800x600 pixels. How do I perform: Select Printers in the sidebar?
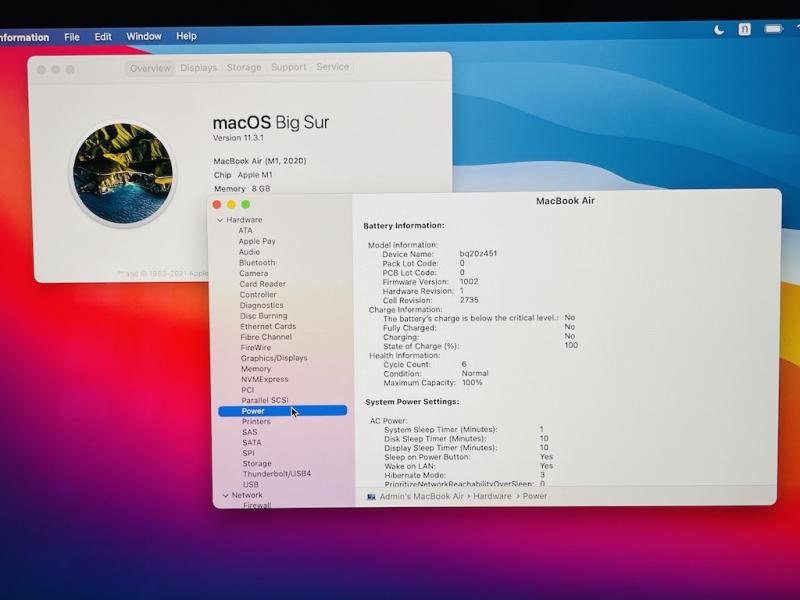(x=257, y=422)
